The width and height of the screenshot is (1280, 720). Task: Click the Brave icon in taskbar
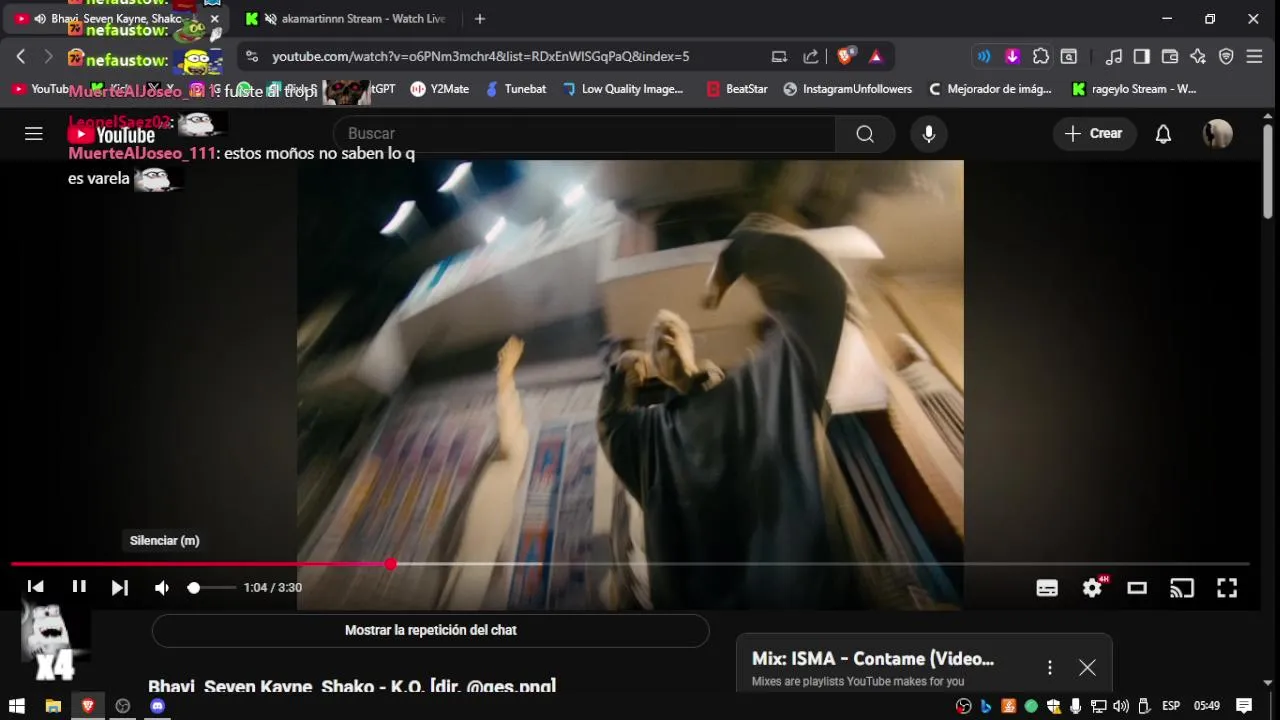tap(88, 706)
